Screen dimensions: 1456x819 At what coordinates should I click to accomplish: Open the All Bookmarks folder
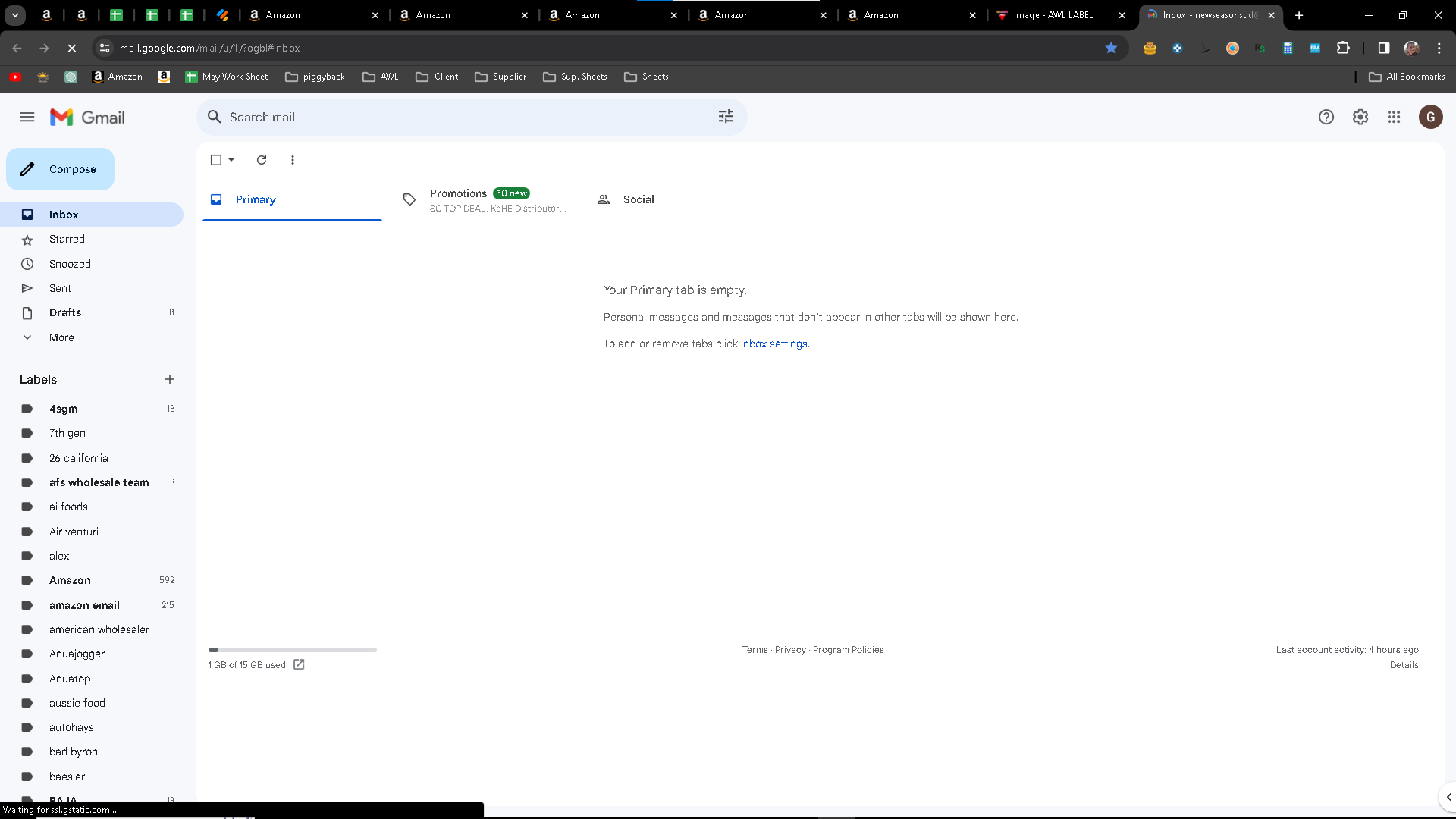[x=1407, y=77]
